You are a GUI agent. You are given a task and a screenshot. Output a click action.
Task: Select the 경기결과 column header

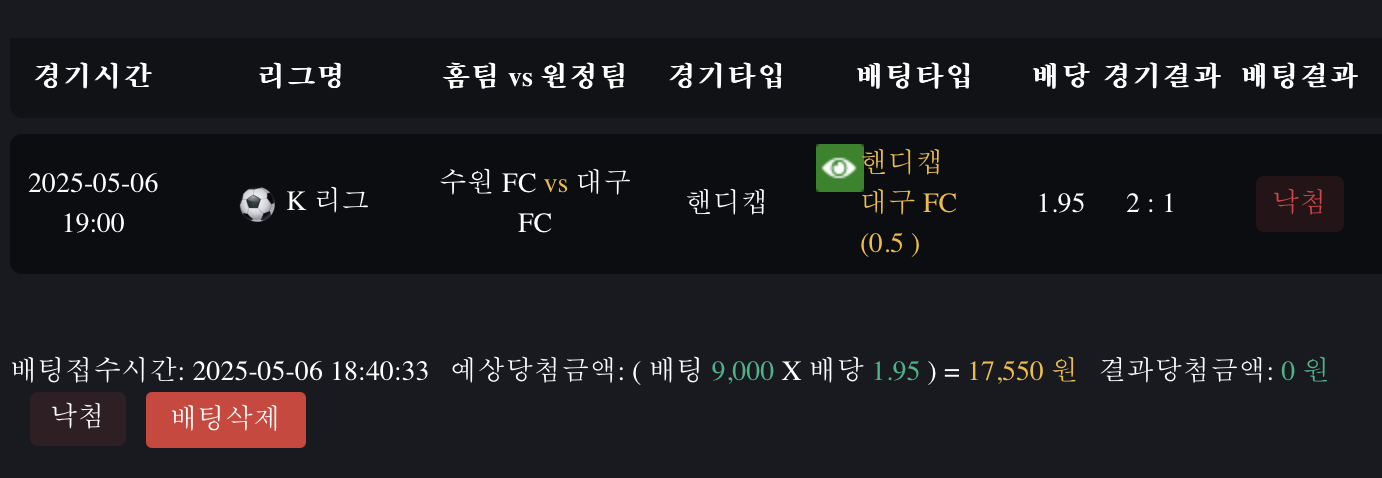point(1163,76)
